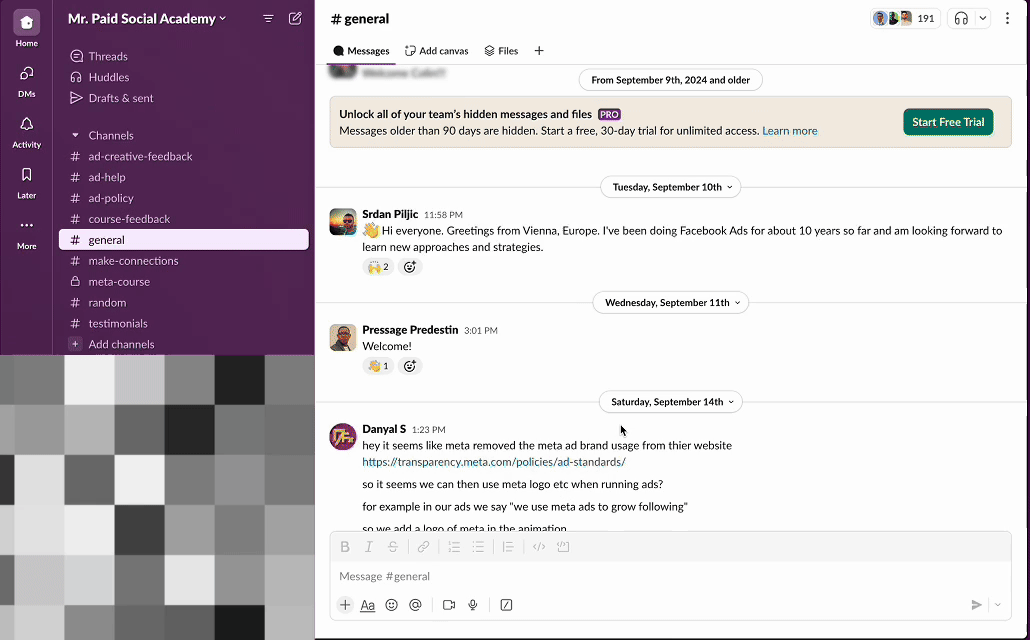Viewport: 1030px width, 640px height.
Task: Add reaction to Srdan Piljic's message
Action: coord(410,267)
